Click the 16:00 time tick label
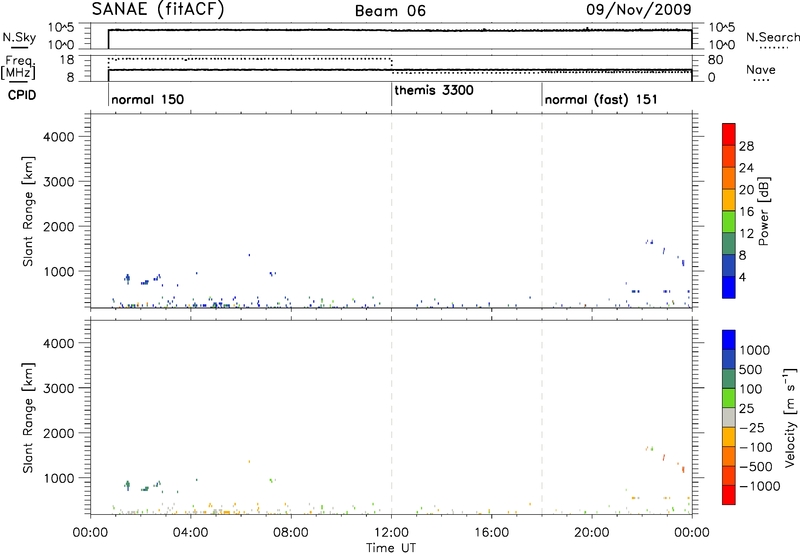The width and height of the screenshot is (800, 554). tap(491, 533)
